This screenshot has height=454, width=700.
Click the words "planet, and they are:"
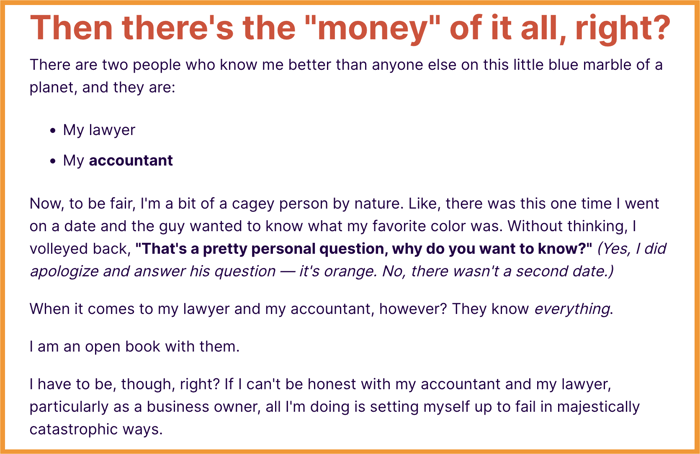[102, 87]
